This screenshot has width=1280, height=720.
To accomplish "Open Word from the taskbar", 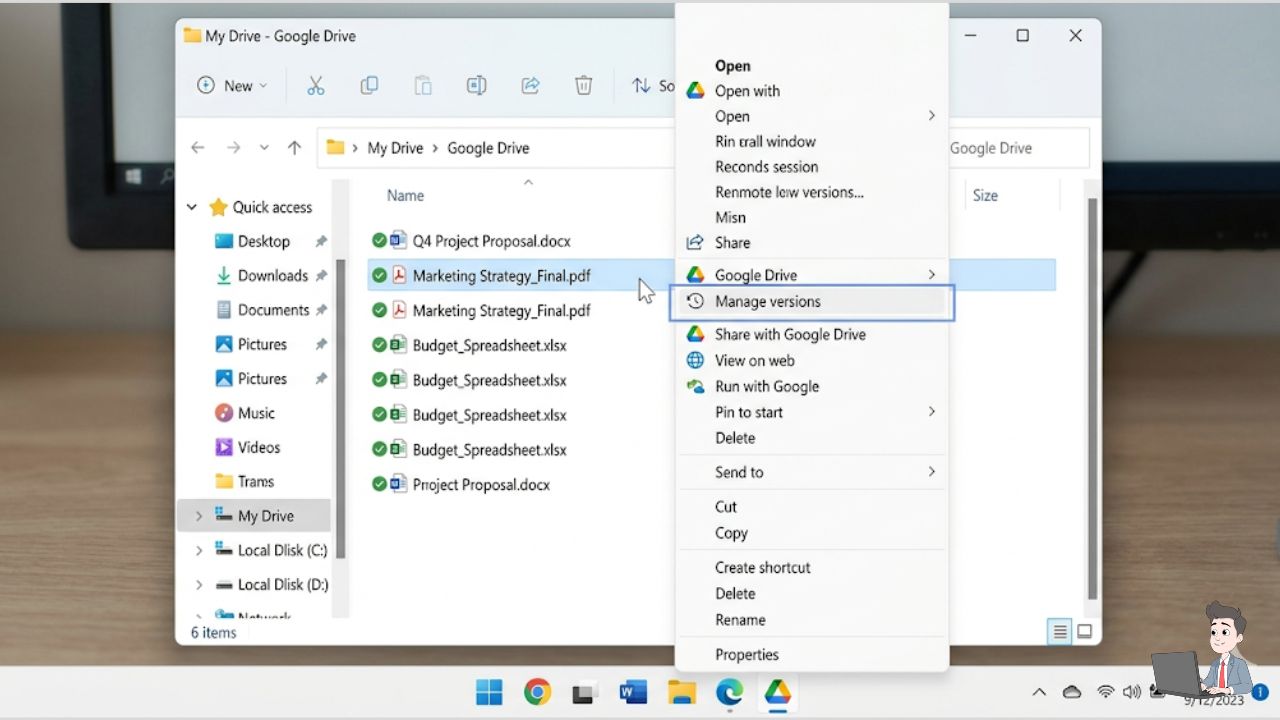I will click(x=634, y=692).
